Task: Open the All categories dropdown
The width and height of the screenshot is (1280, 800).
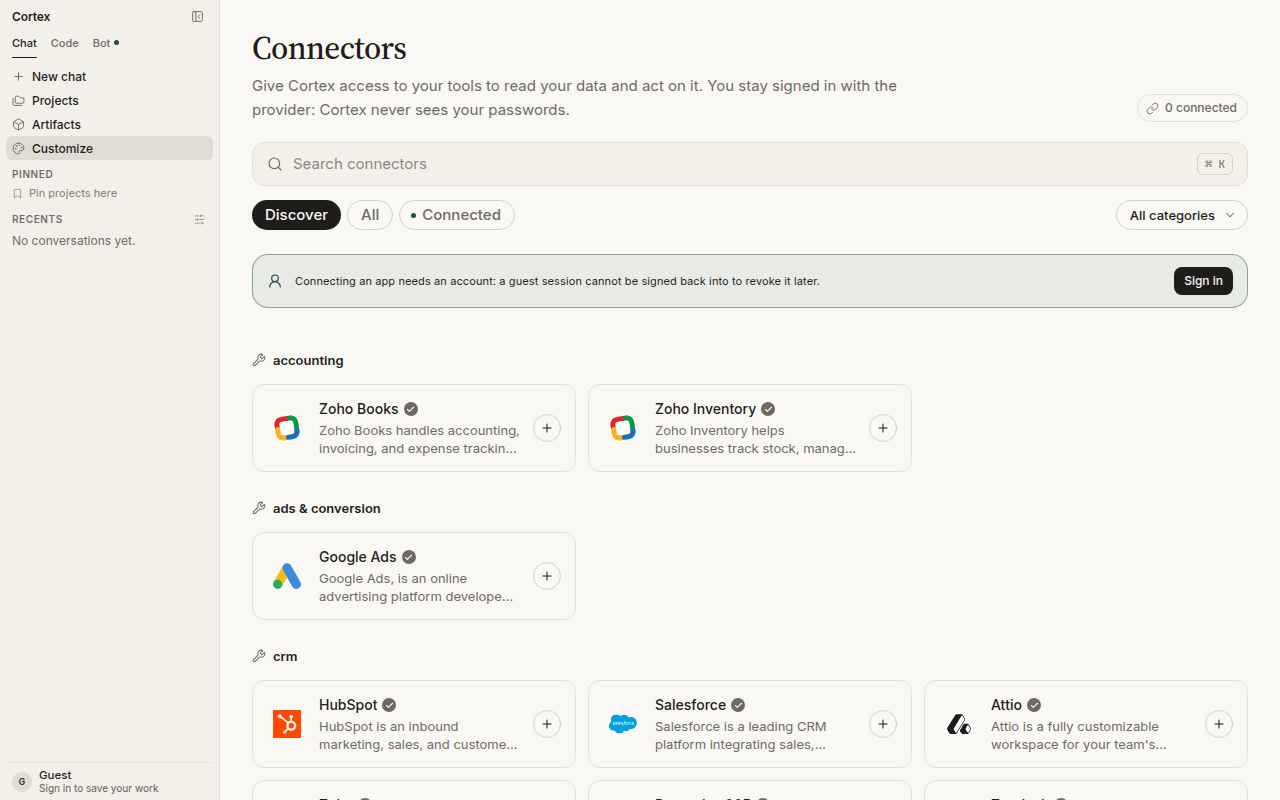Action: click(1182, 215)
